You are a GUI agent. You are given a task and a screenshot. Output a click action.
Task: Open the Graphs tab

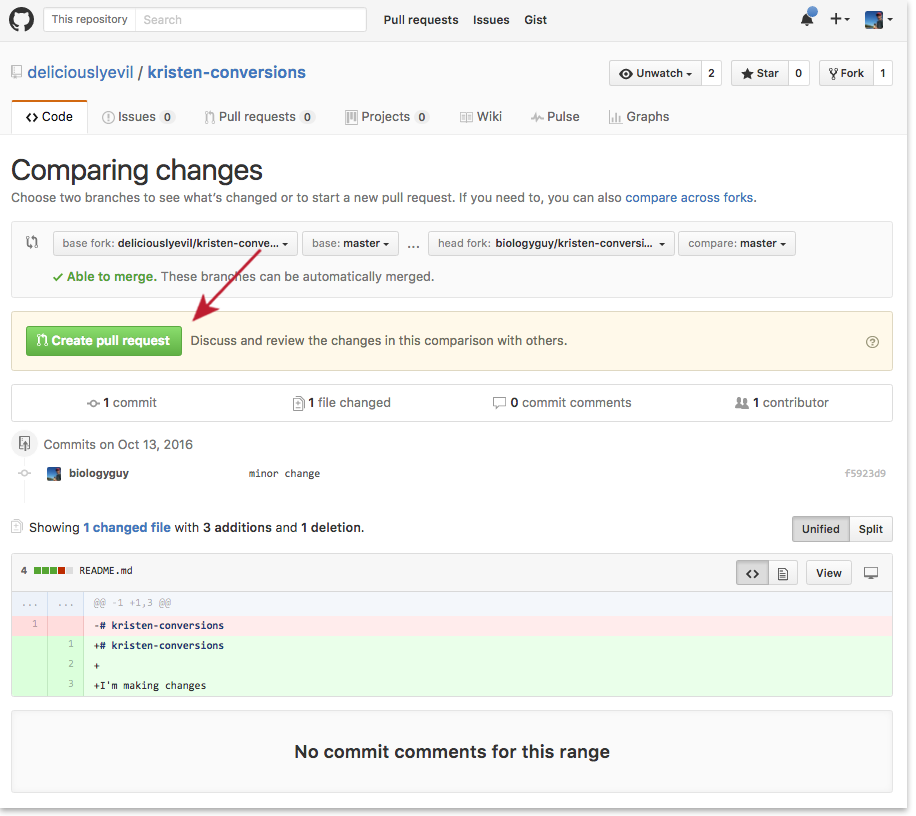tap(639, 117)
